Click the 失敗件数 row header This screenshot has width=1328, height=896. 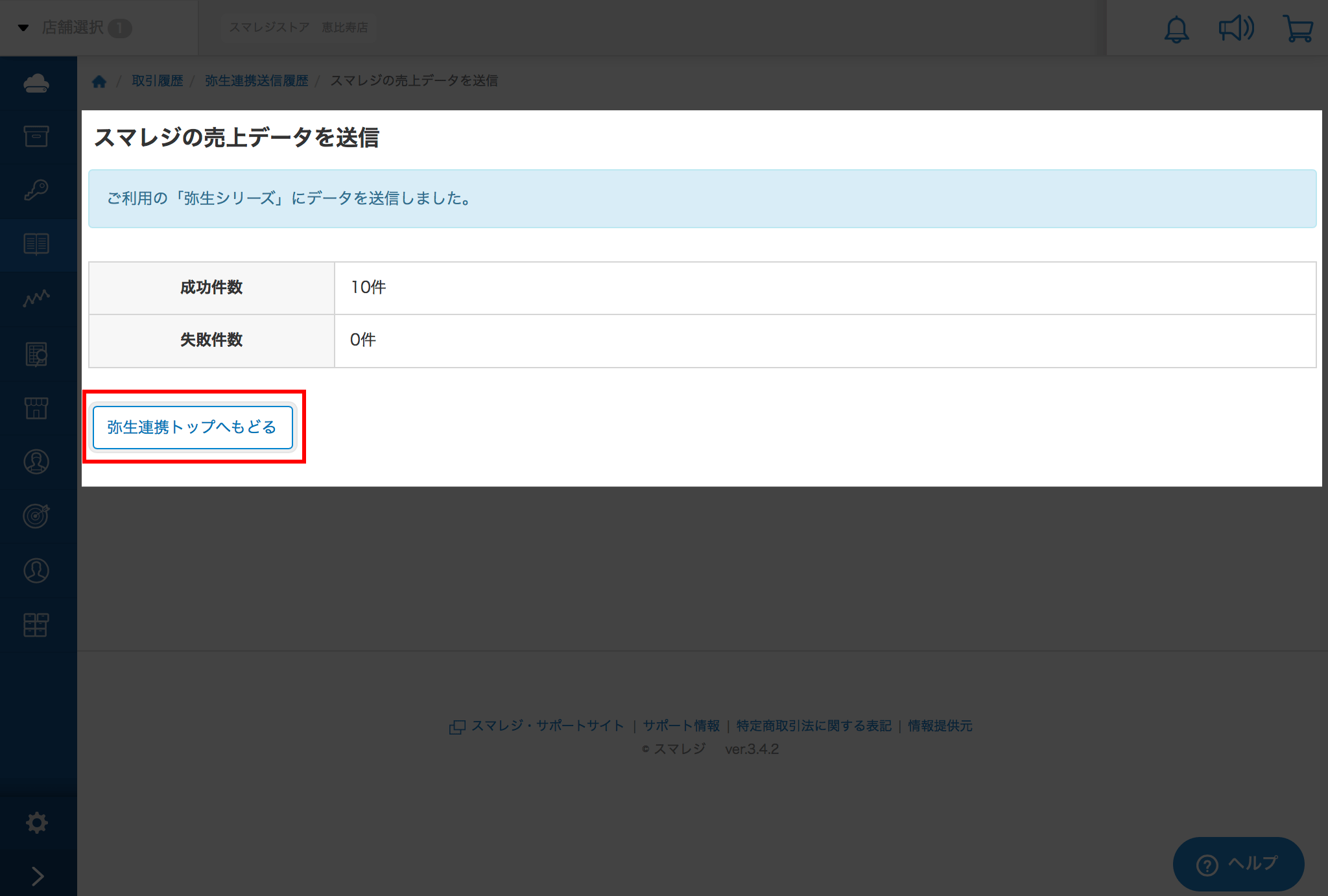[211, 340]
